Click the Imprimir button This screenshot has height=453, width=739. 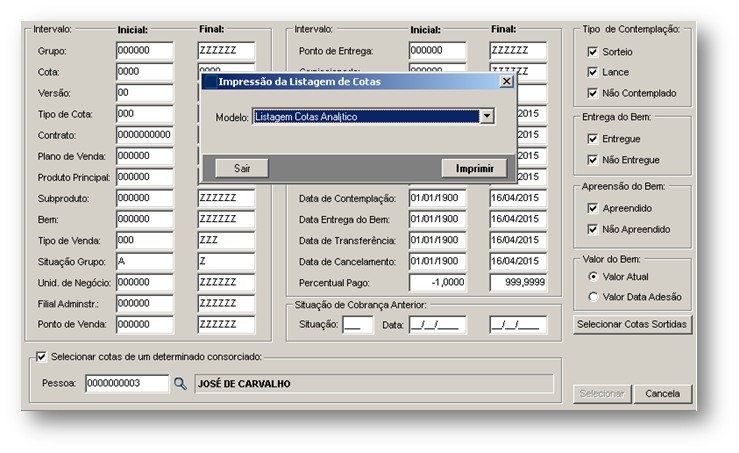pos(474,168)
